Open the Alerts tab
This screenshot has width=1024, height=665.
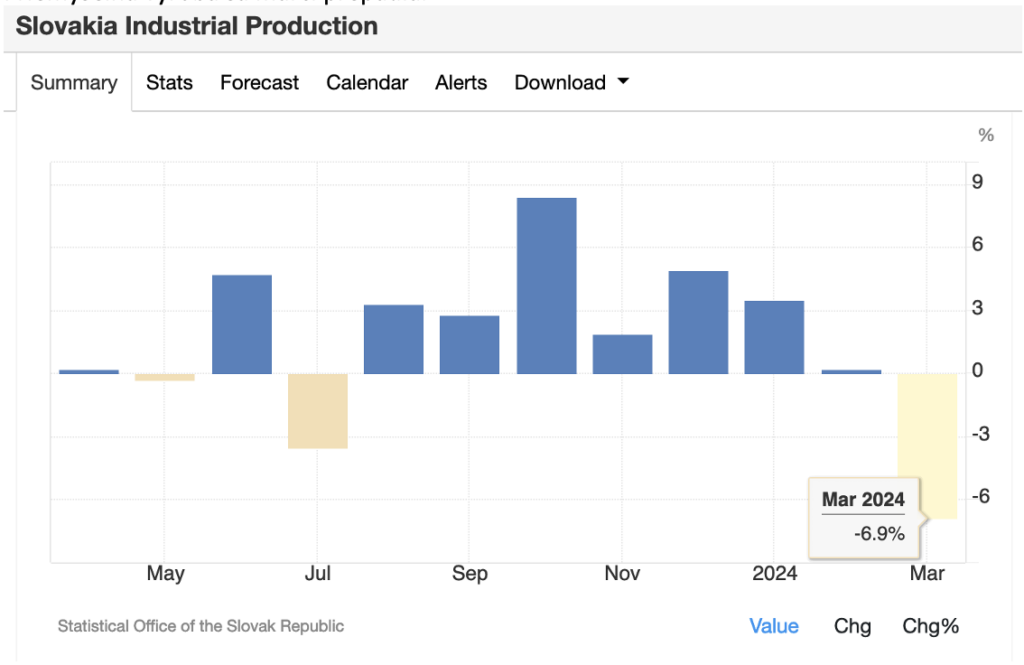[461, 83]
